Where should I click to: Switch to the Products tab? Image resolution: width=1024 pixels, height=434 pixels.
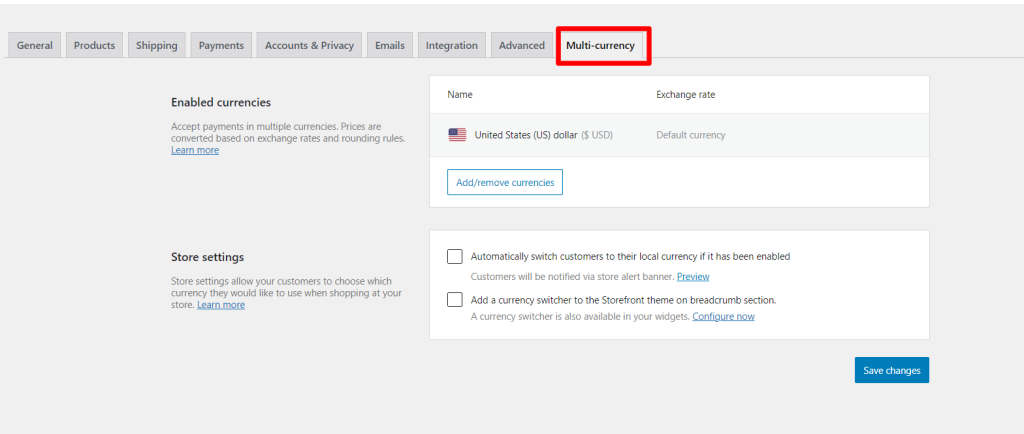(x=94, y=45)
